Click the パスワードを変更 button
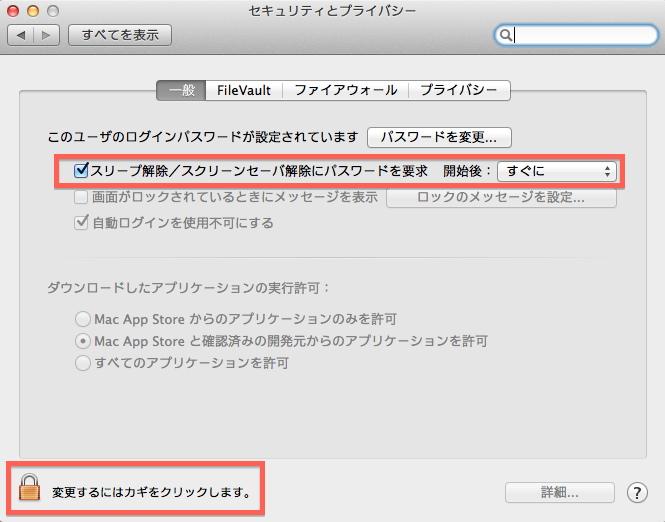The height and width of the screenshot is (522, 665). click(439, 136)
